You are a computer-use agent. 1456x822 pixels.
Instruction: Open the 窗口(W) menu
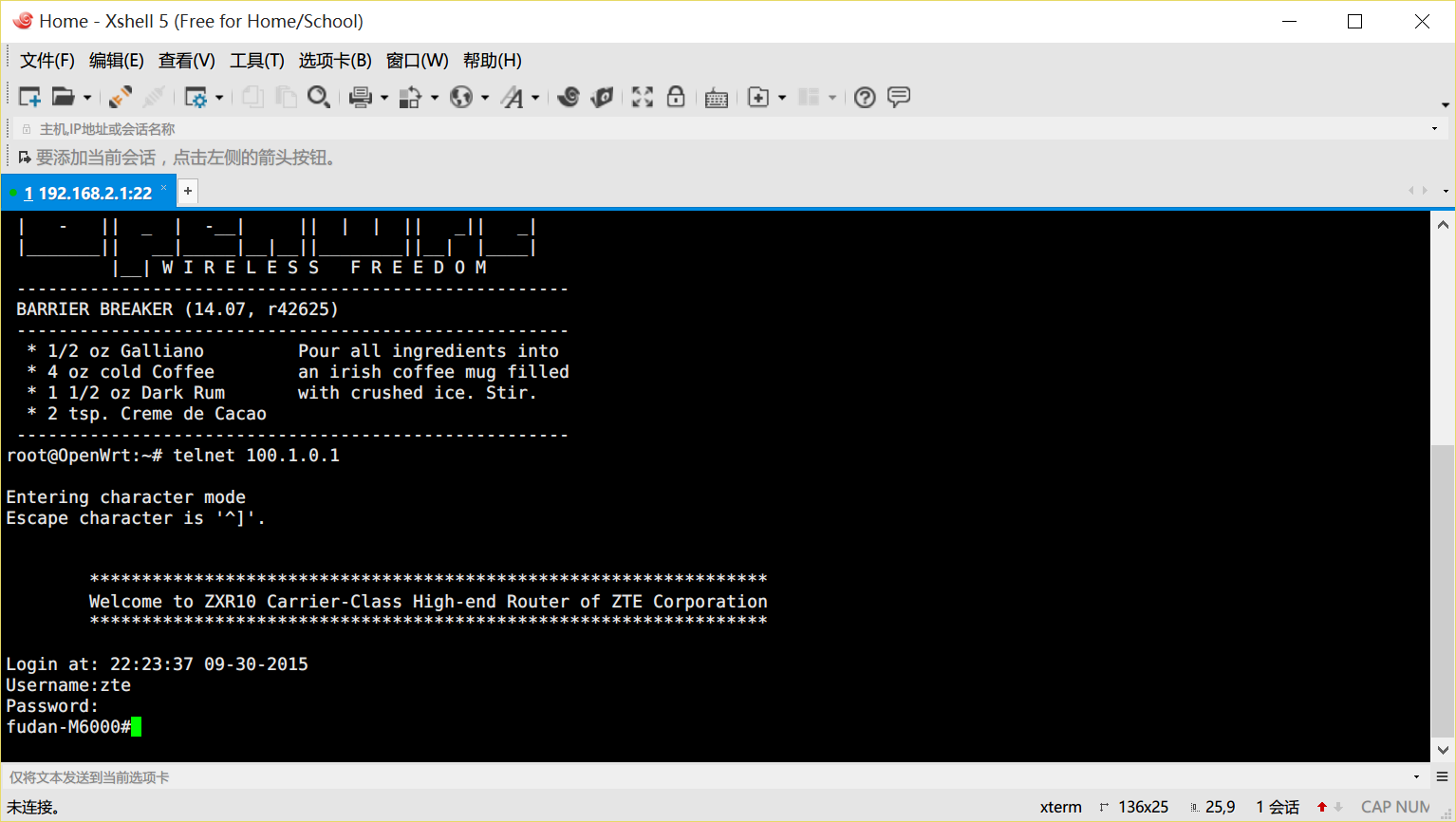coord(418,61)
